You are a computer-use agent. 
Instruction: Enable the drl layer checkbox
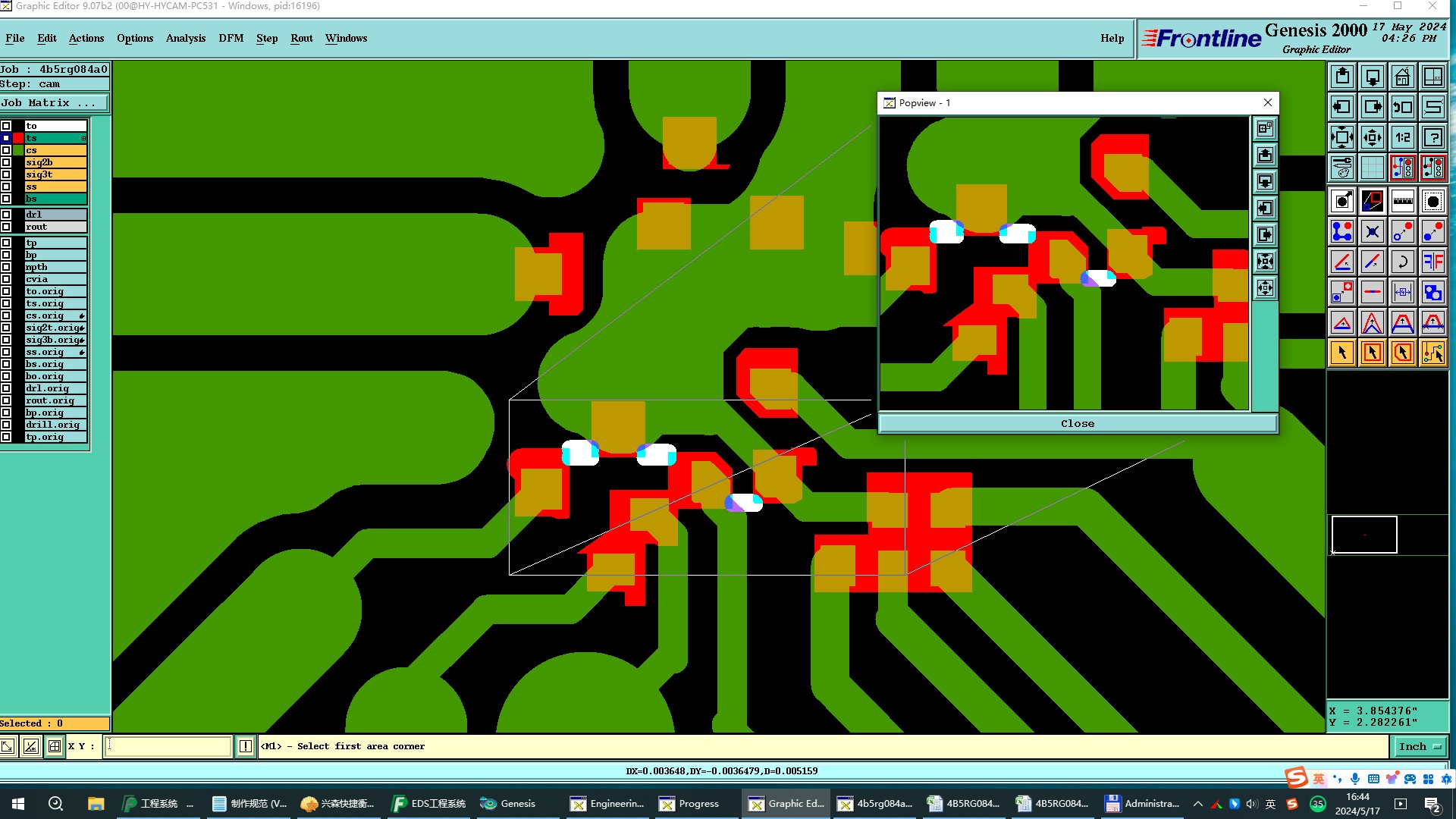pos(6,215)
